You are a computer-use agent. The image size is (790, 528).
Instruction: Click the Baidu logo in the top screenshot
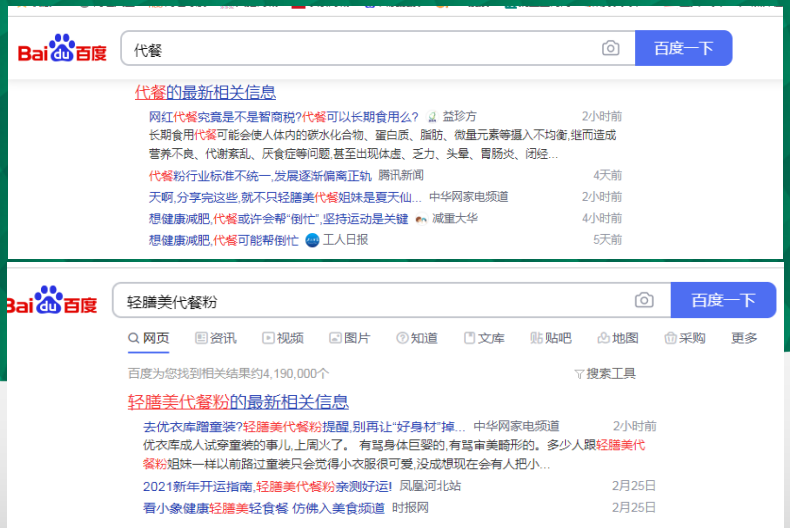pyautogui.click(x=62, y=49)
